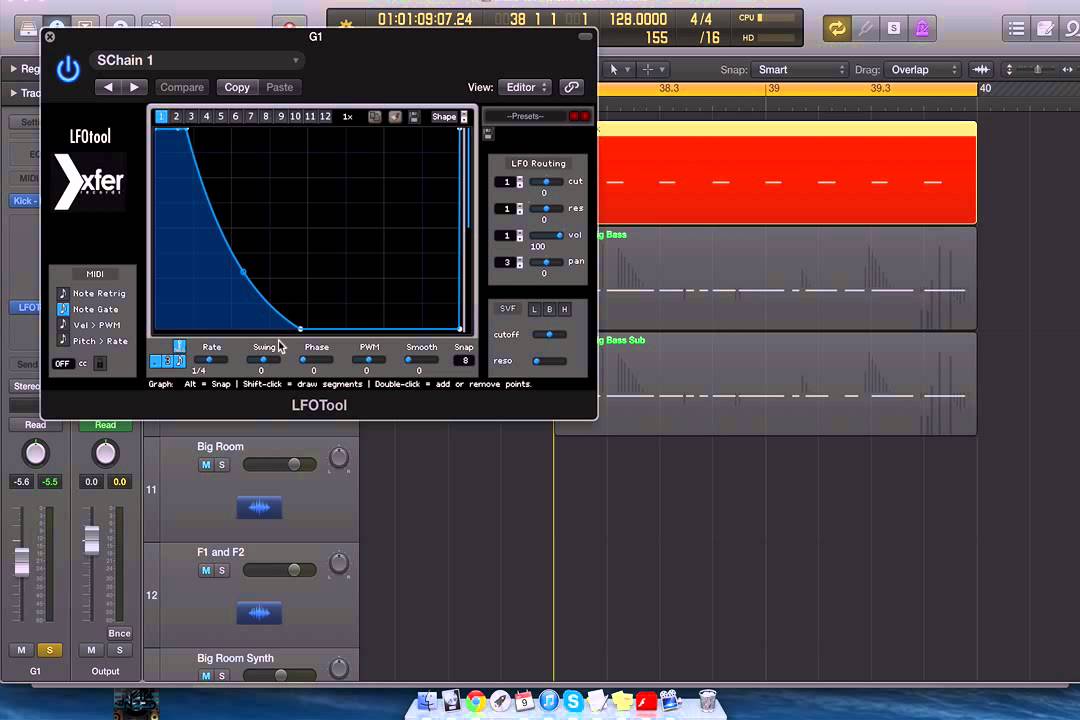
Task: Open the Trash in the Dock
Action: point(707,701)
